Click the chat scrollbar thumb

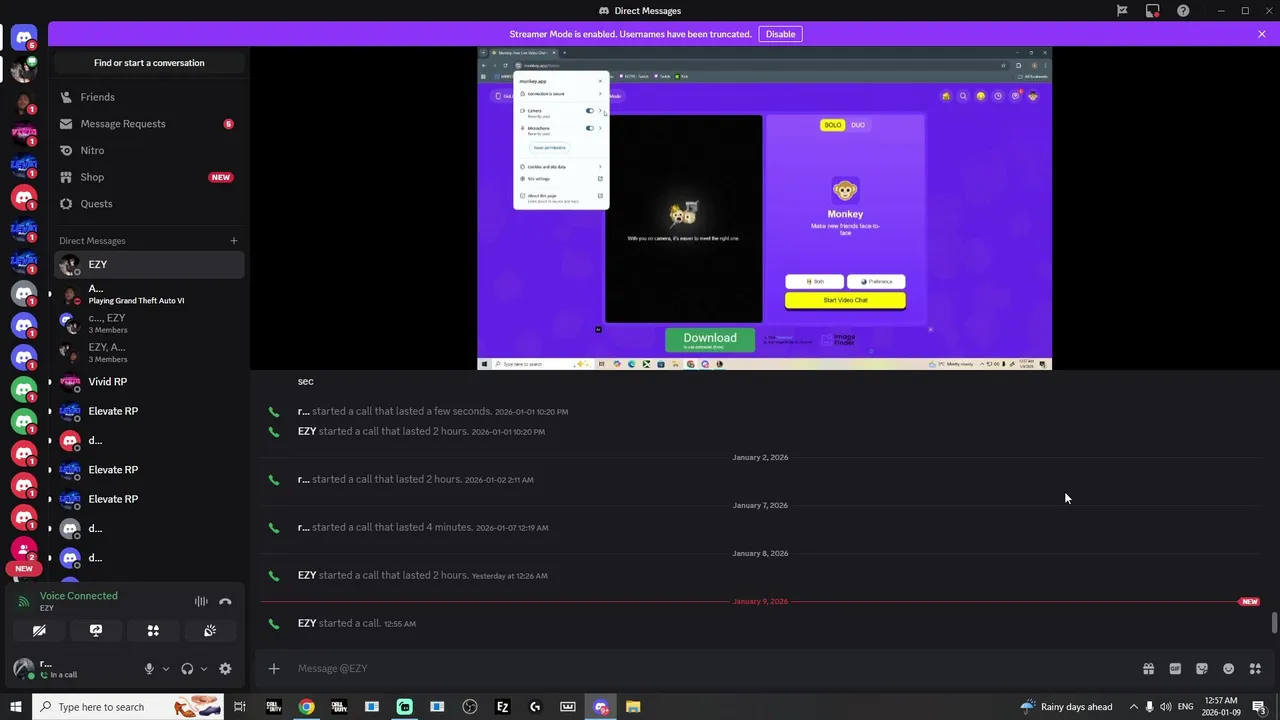pos(1274,622)
